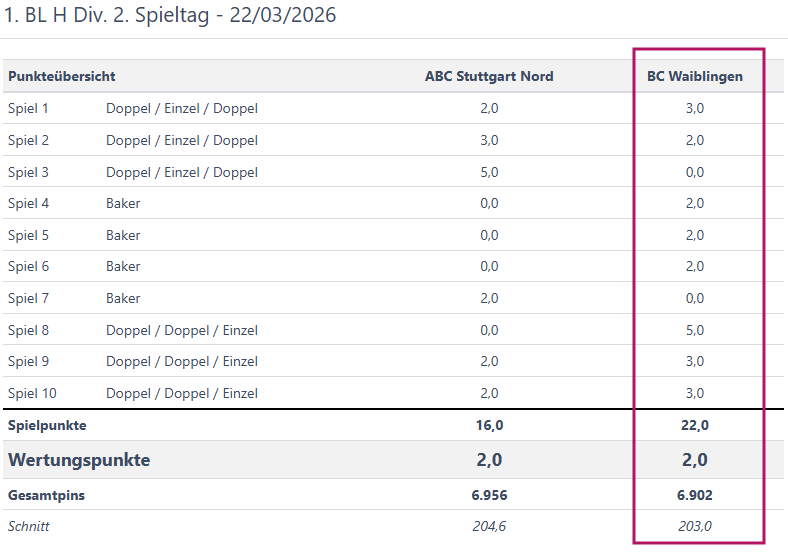
Task: Click the 204,6 Schnitt value
Action: 489,526
